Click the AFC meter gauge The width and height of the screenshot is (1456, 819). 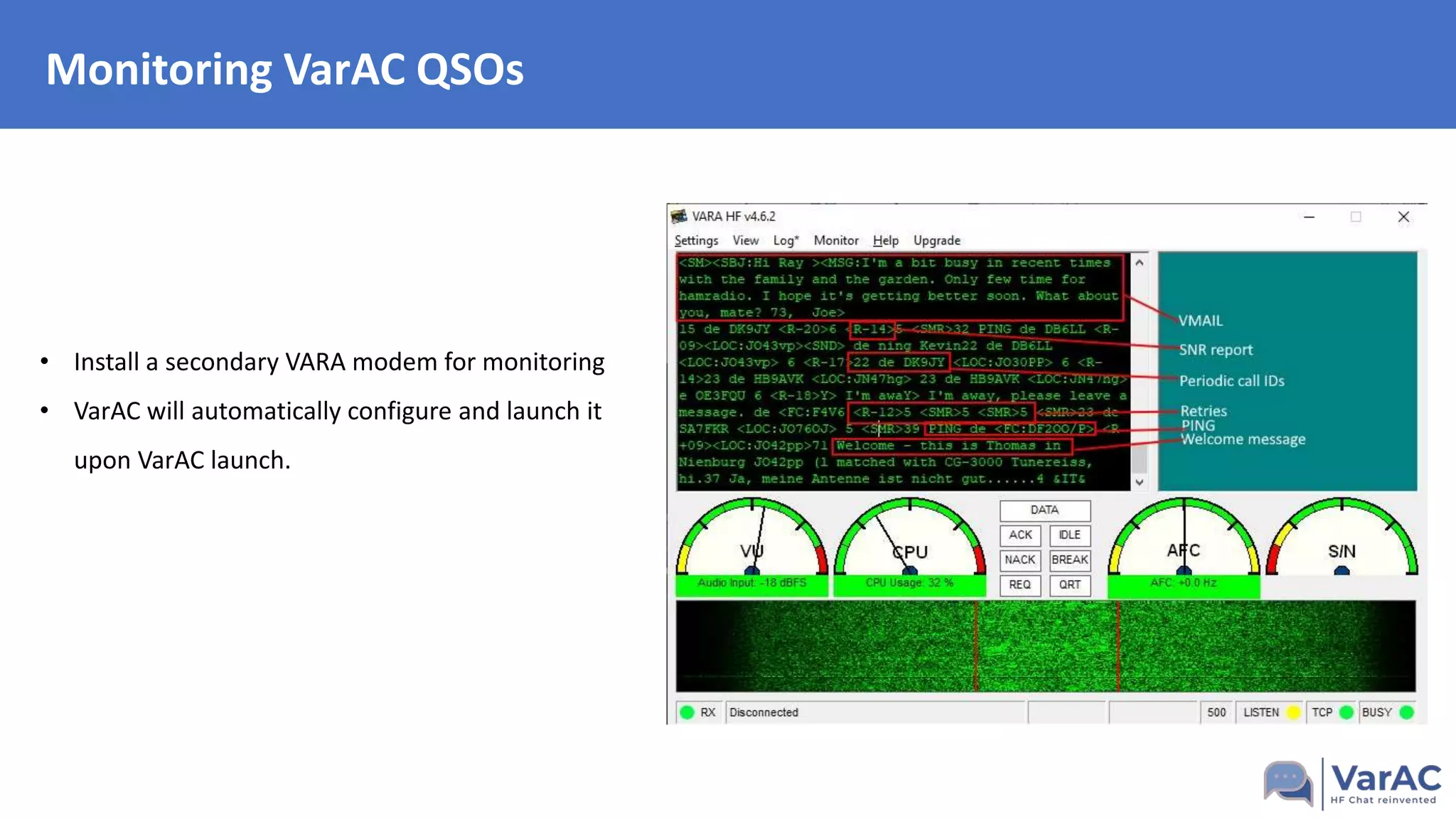(1184, 540)
